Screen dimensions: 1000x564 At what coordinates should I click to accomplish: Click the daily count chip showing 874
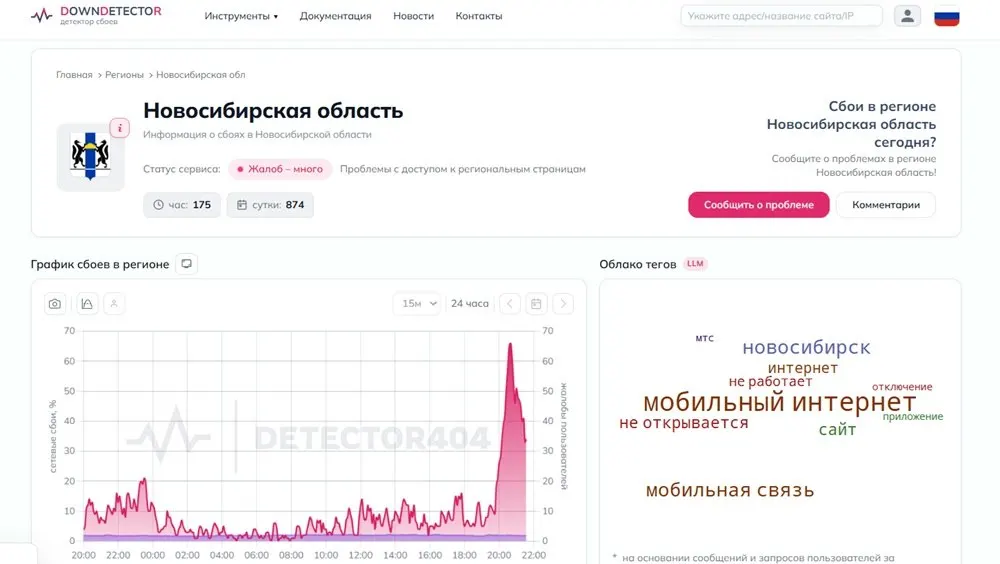click(x=270, y=205)
